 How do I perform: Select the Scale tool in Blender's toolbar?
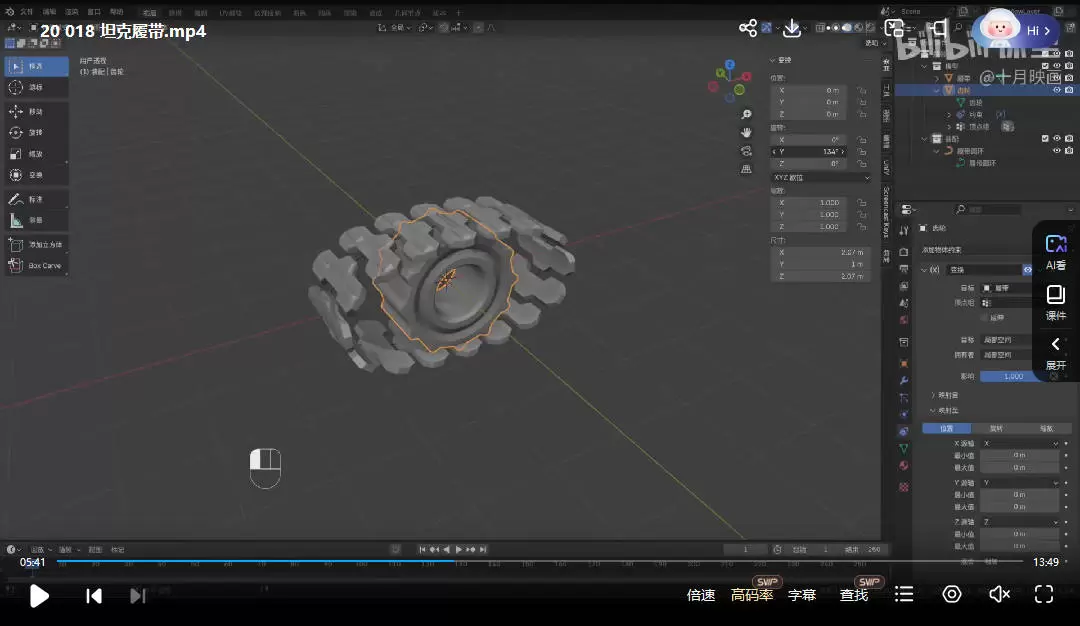pyautogui.click(x=37, y=154)
